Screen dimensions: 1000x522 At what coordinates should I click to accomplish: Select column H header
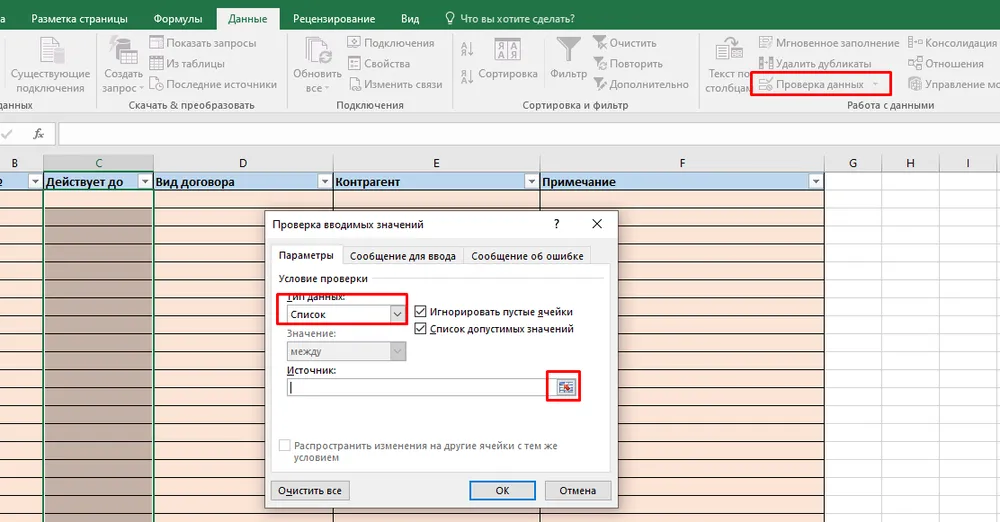(x=910, y=163)
